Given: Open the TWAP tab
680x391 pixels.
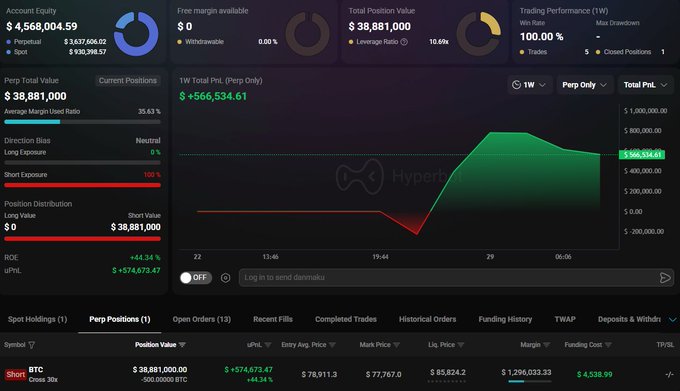Looking at the screenshot, I should (565, 319).
